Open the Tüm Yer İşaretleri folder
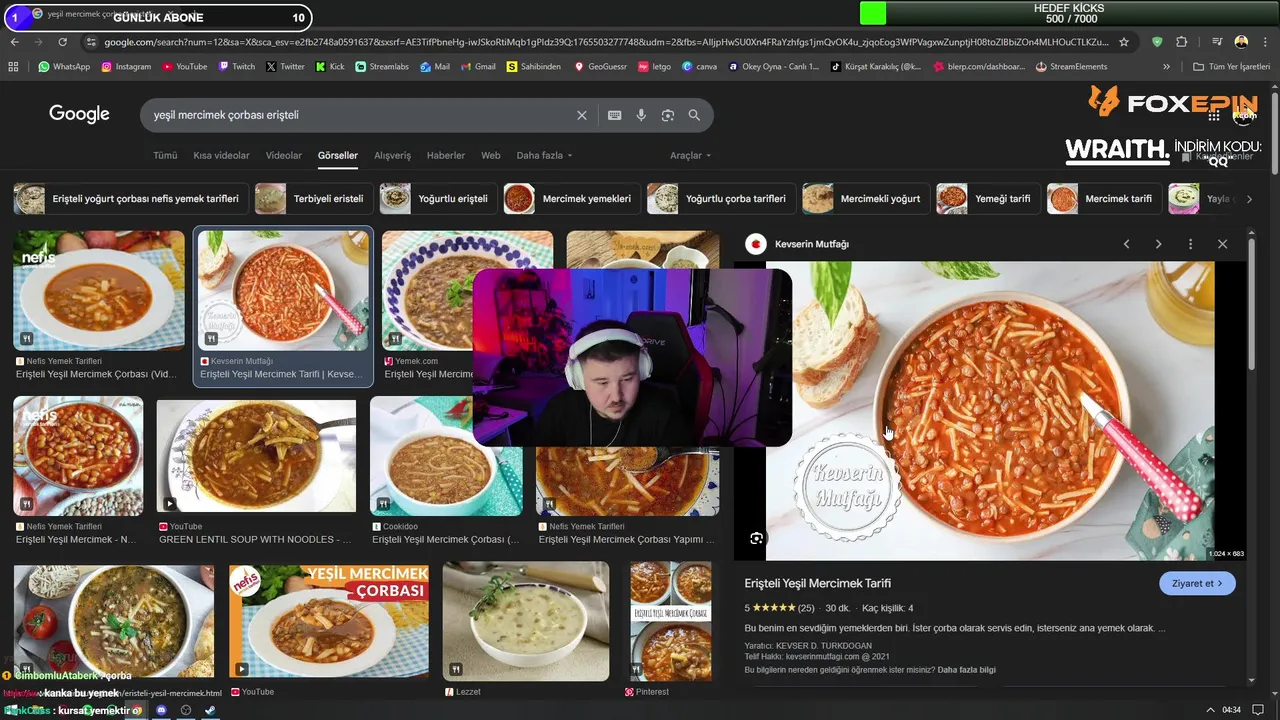This screenshot has width=1280, height=720. (1232, 67)
